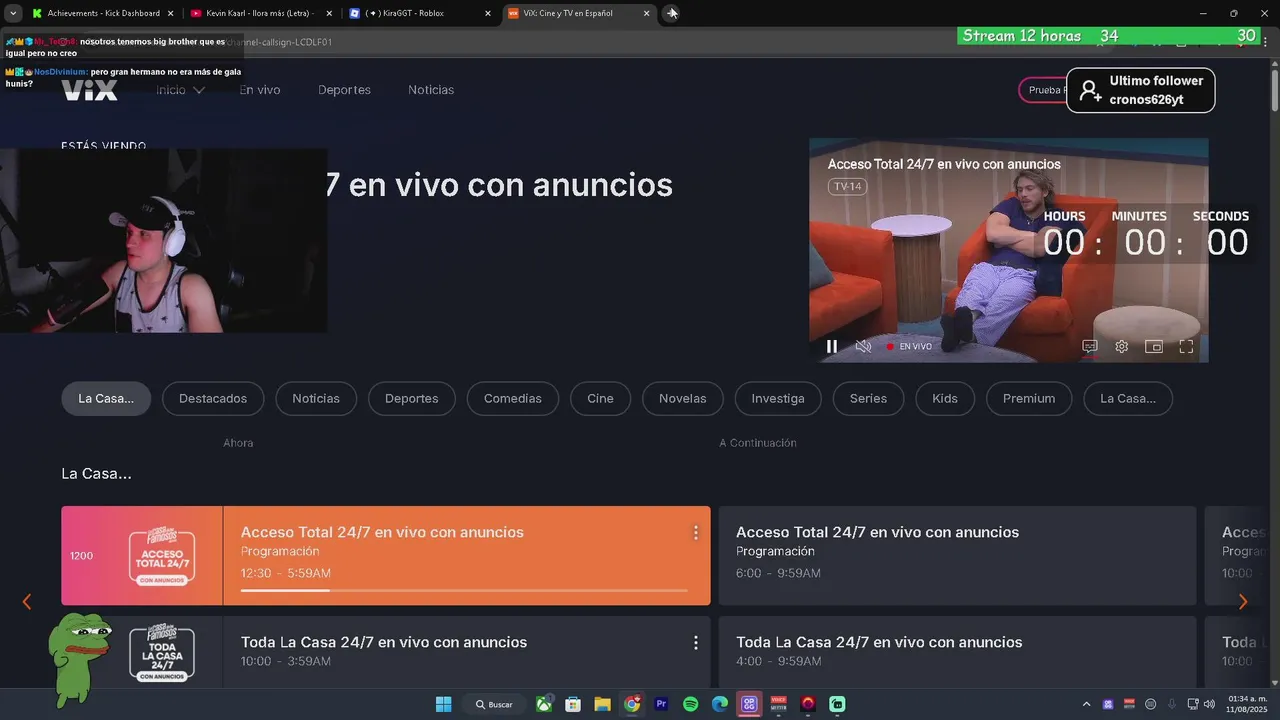This screenshot has height=720, width=1280.
Task: Select the Investiga category chip
Action: point(778,398)
